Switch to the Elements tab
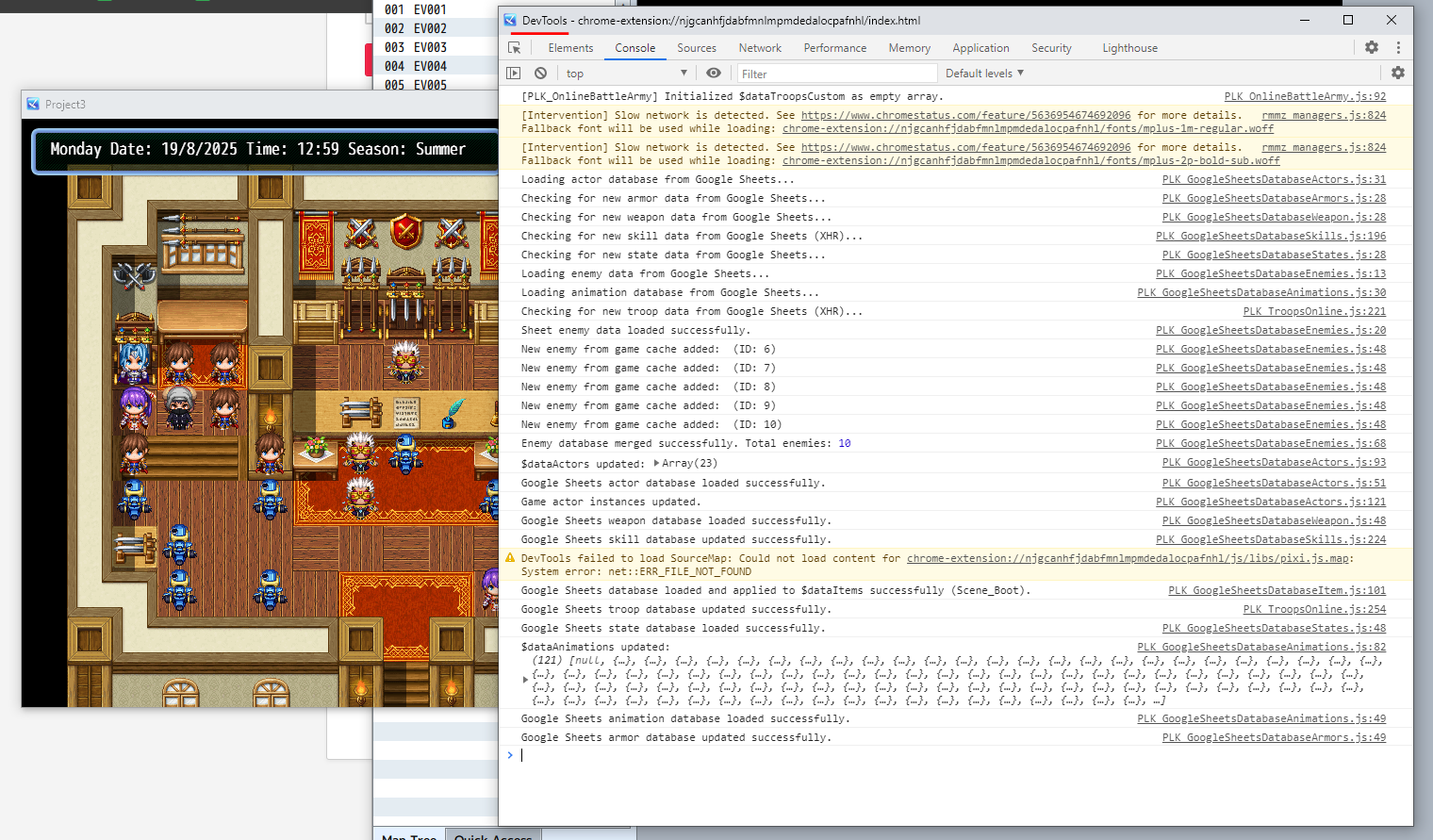This screenshot has height=840, width=1433. [570, 48]
